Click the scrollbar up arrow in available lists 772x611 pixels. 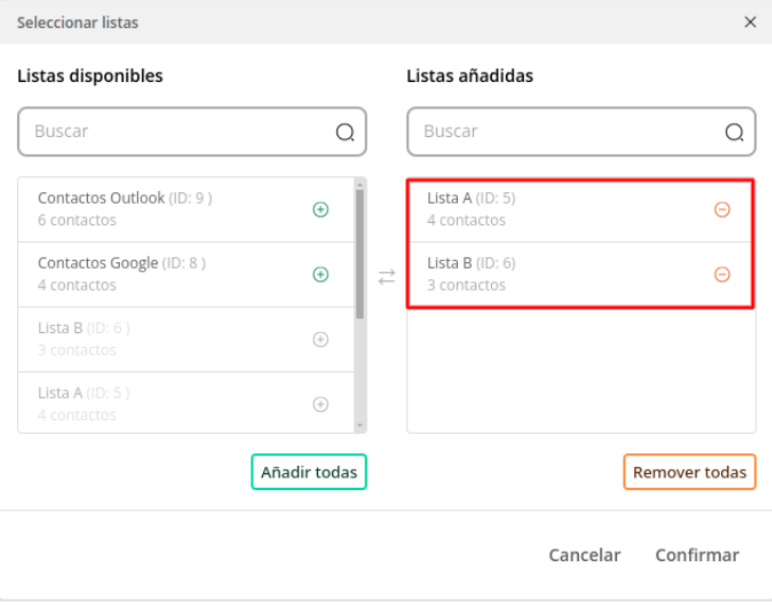(360, 185)
